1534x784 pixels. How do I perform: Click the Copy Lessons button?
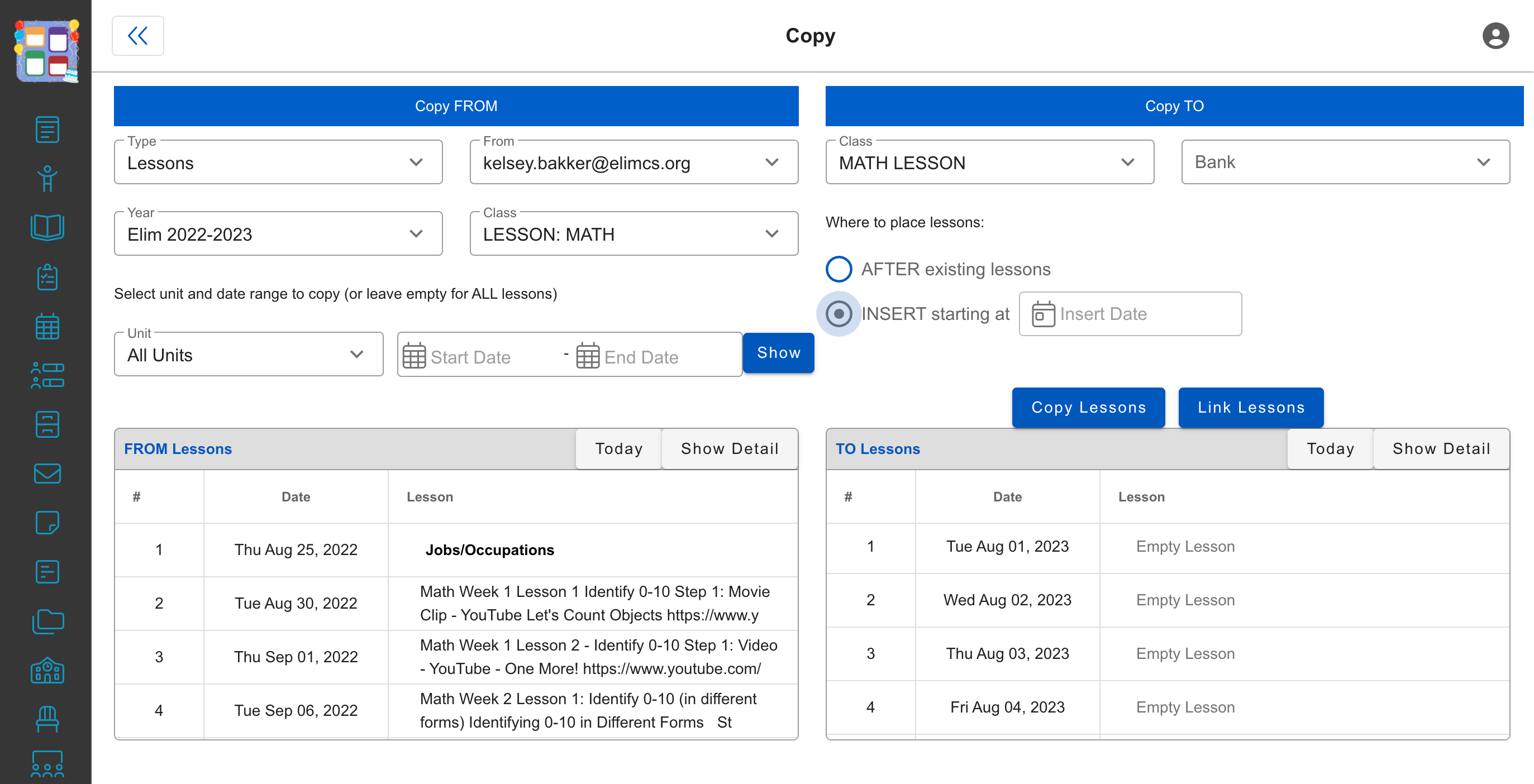[1089, 407]
